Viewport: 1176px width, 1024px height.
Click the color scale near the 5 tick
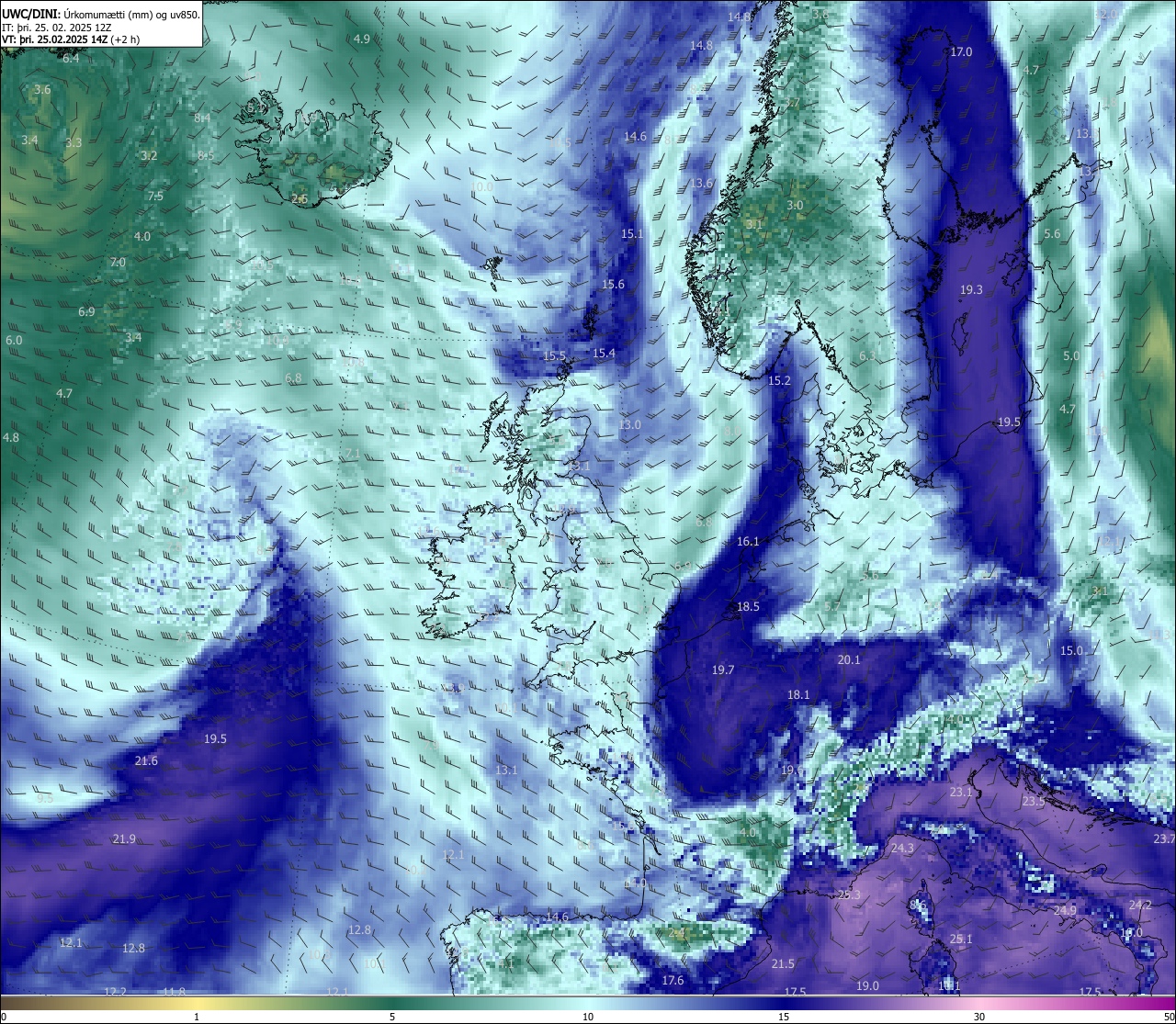(392, 1001)
